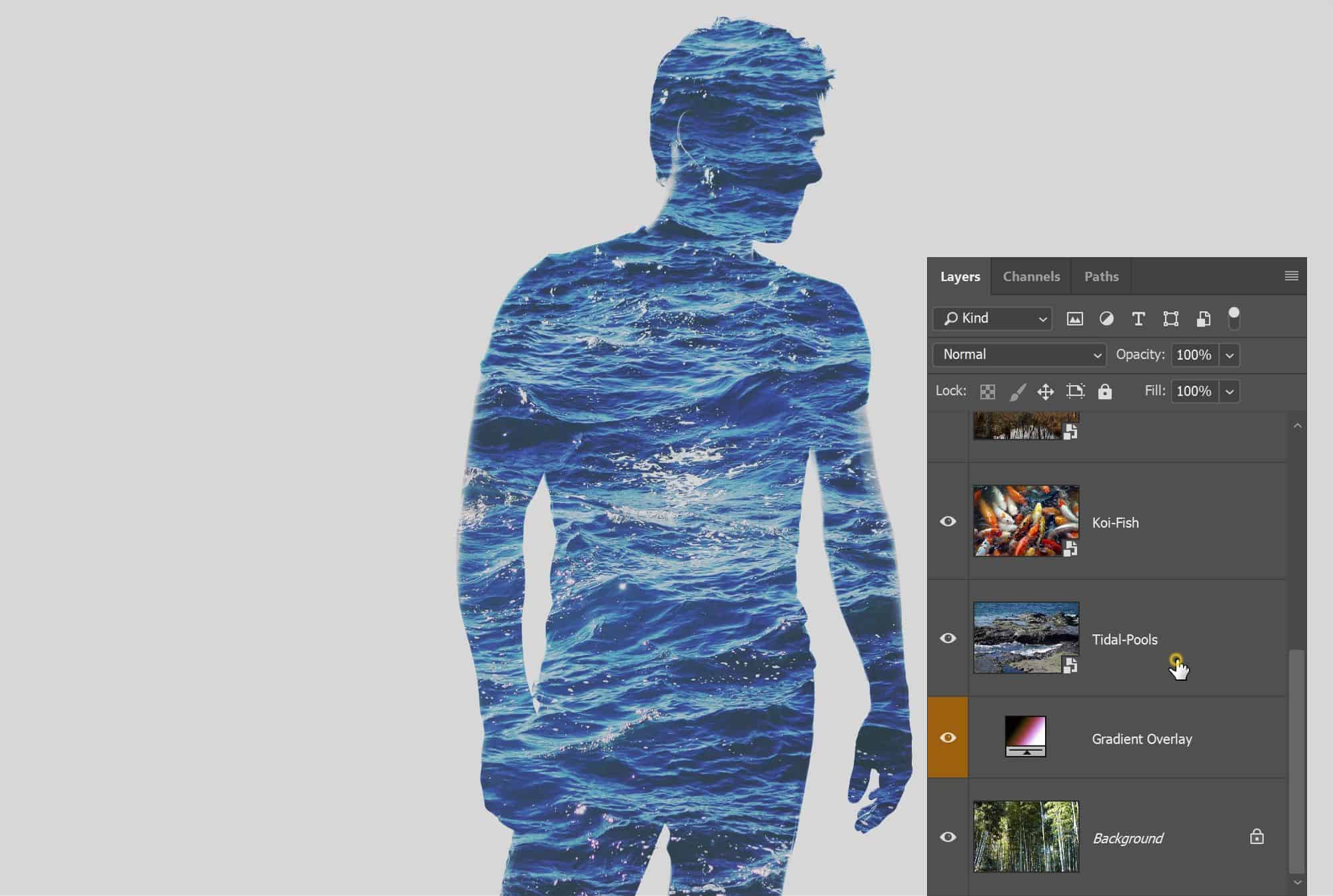Filter layers by shape layer icon
Image resolution: width=1333 pixels, height=896 pixels.
(x=1171, y=319)
